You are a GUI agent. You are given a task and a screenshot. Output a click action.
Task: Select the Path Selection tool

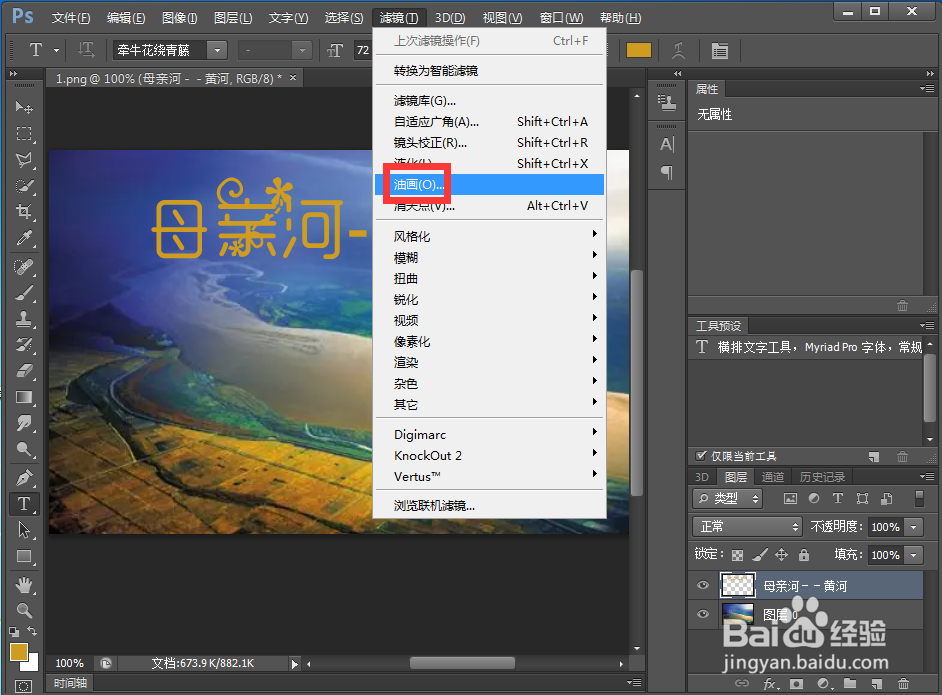(x=24, y=530)
